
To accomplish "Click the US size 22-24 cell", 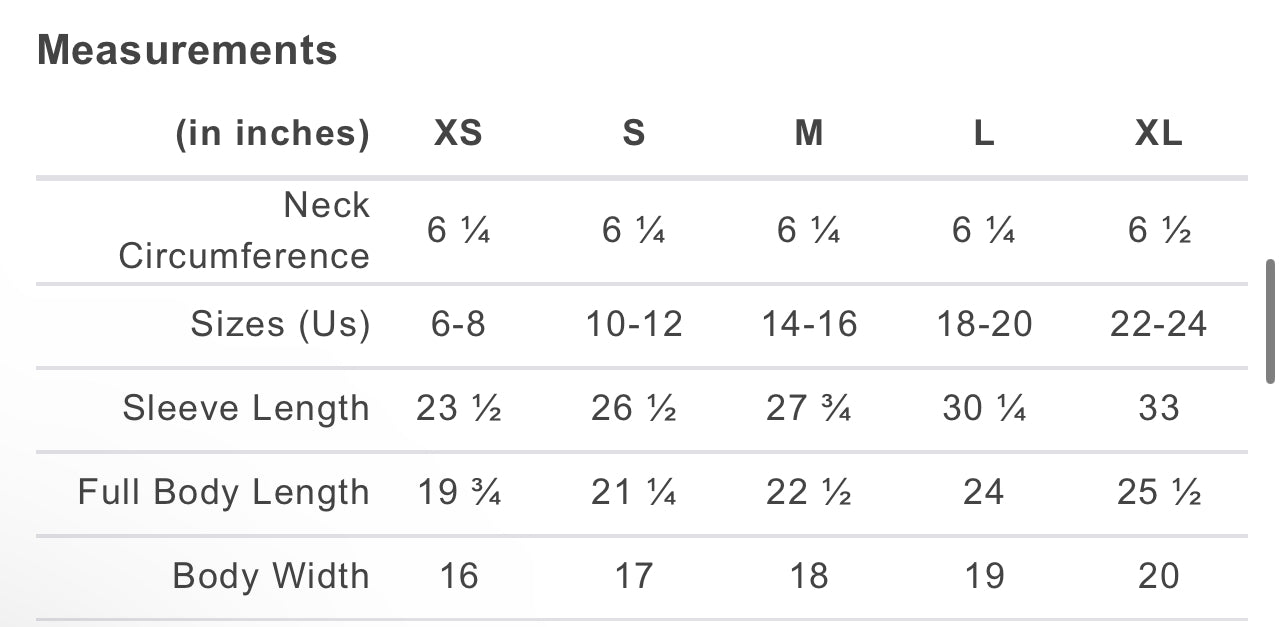I will [x=1159, y=324].
